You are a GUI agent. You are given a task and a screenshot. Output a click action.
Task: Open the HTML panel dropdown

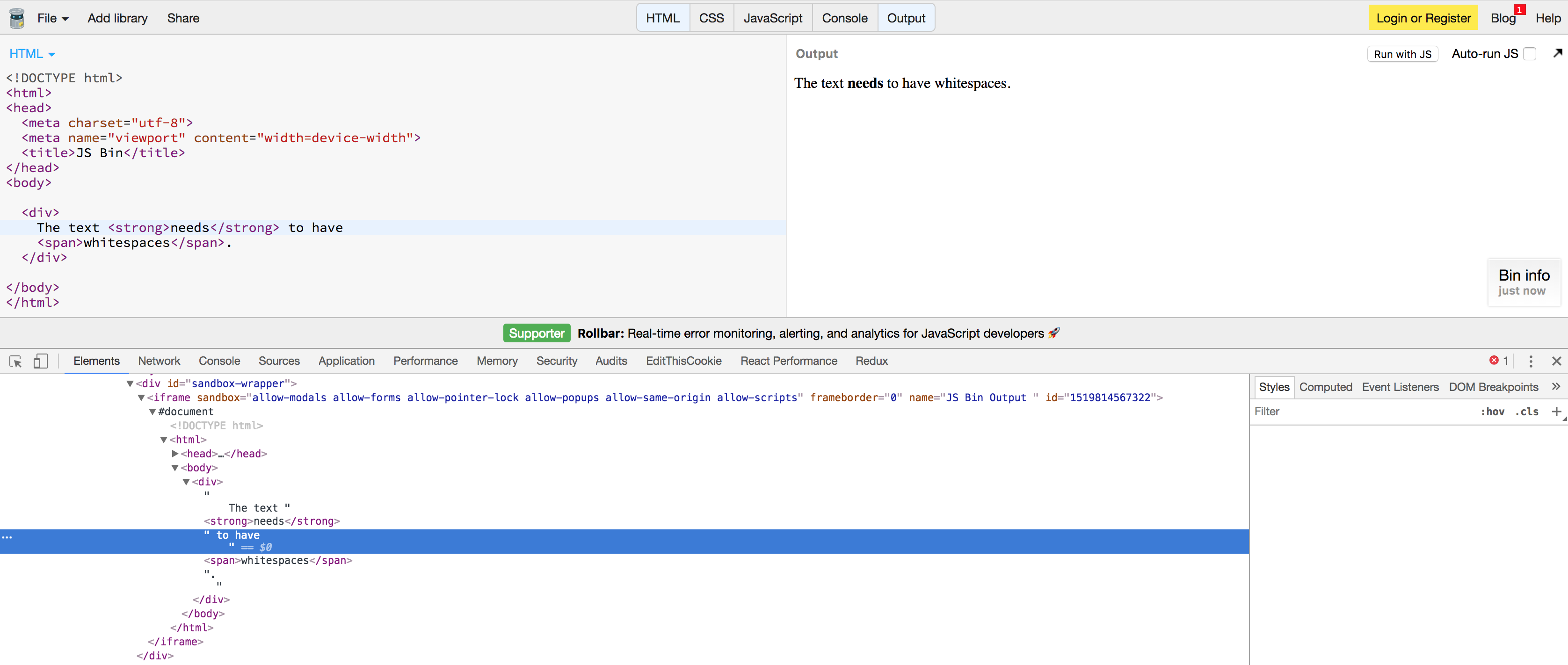[x=32, y=53]
